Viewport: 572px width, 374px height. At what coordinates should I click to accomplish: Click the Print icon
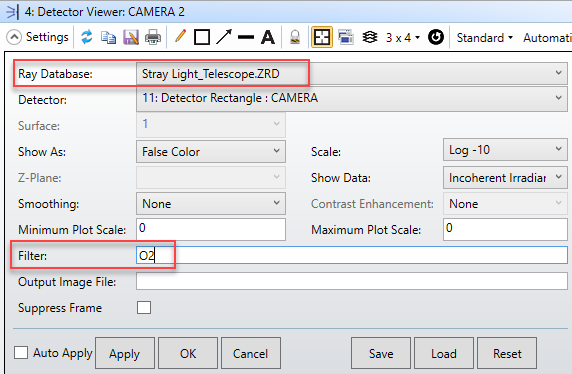coord(153,37)
